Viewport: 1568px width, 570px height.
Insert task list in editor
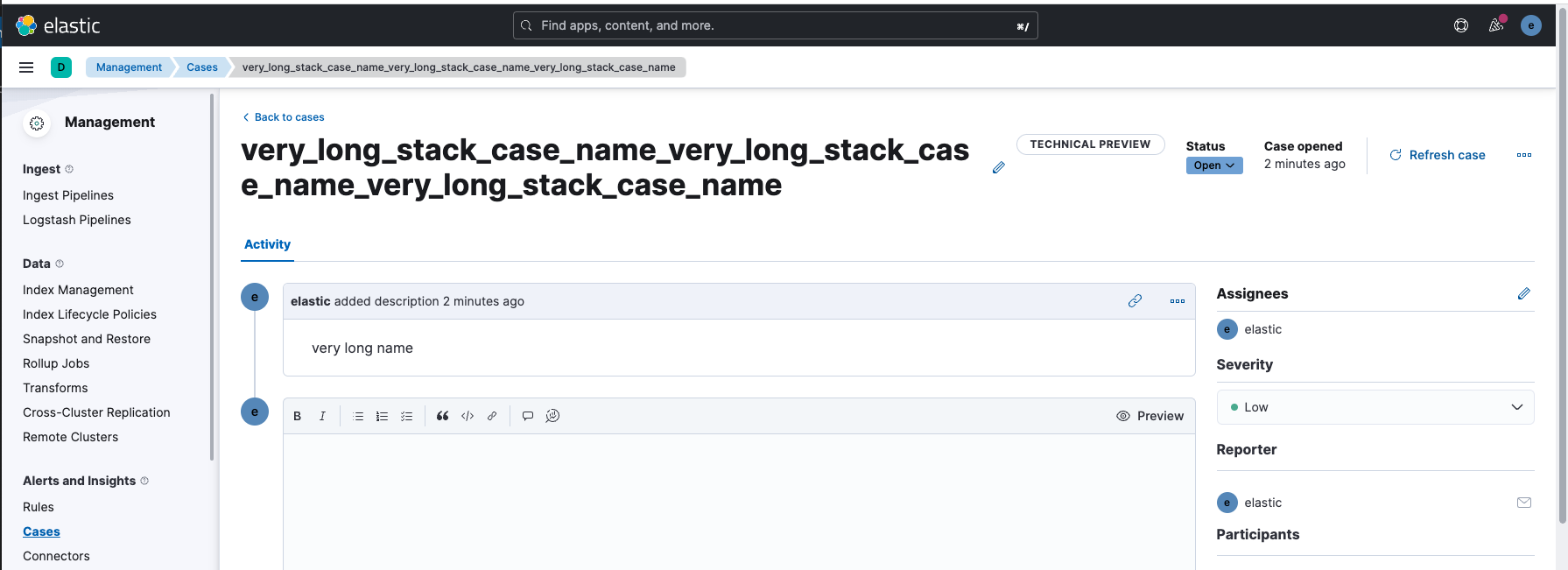point(407,416)
